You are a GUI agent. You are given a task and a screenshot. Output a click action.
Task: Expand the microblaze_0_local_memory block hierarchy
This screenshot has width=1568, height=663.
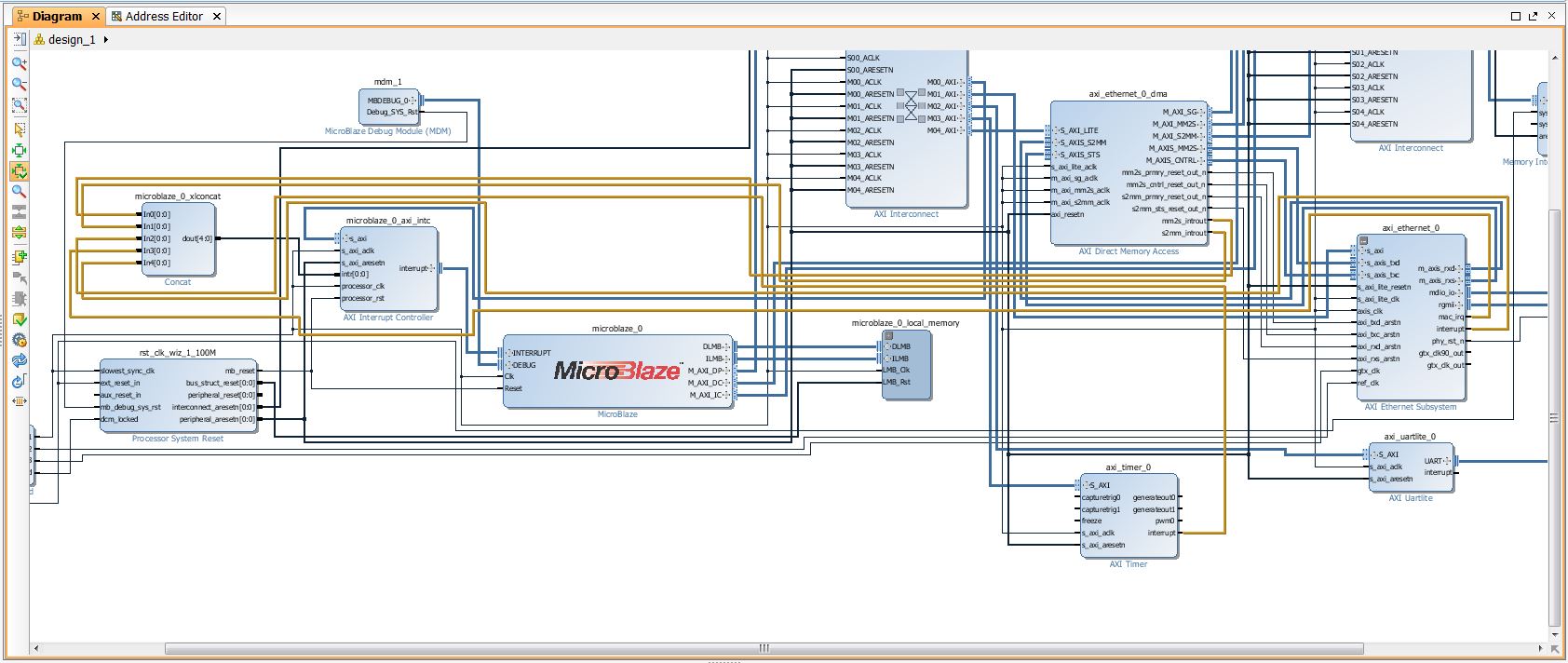(888, 335)
